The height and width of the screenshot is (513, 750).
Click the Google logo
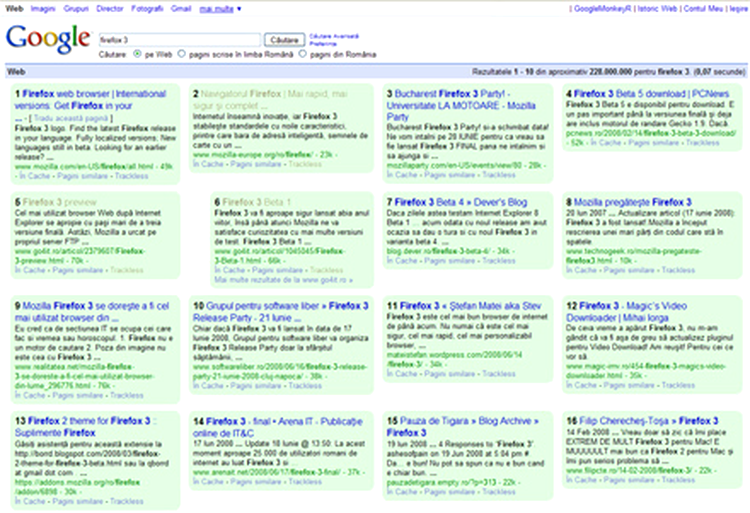click(x=48, y=39)
